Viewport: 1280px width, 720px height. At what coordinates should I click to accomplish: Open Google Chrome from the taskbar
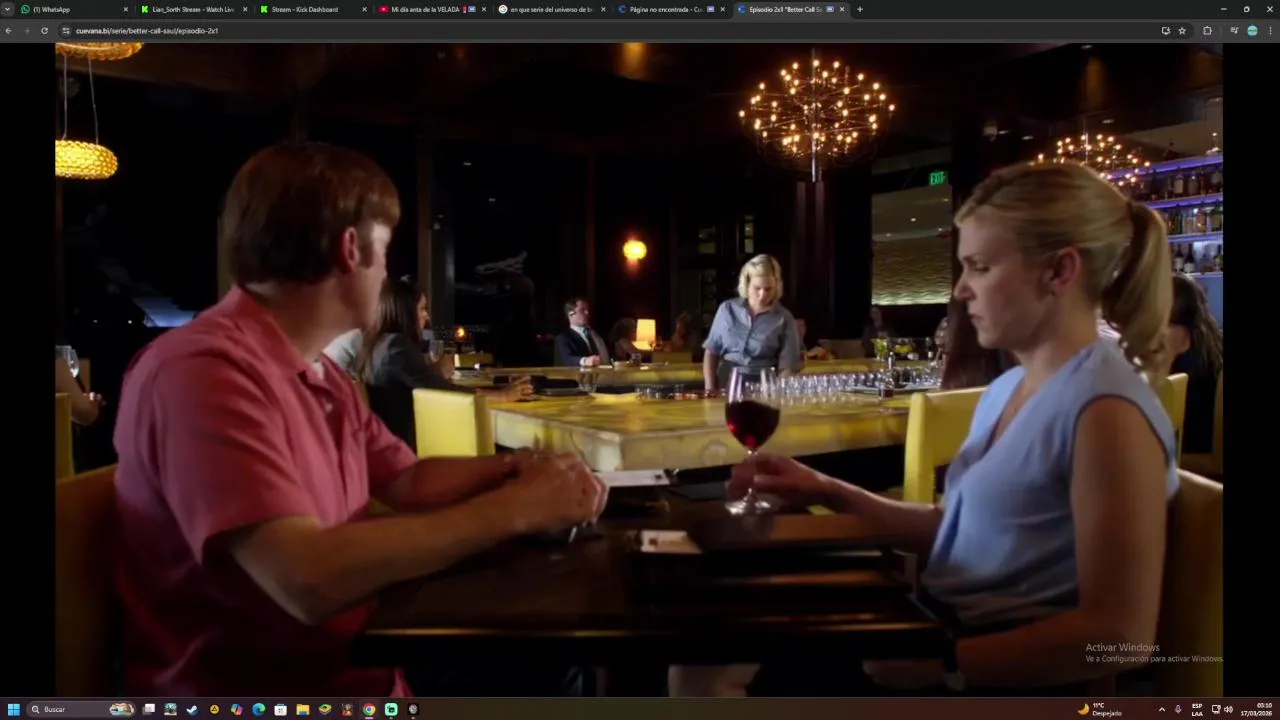pos(369,709)
